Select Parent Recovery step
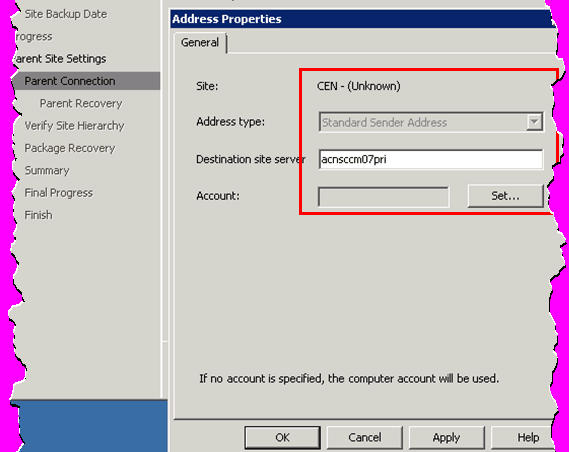 [x=81, y=103]
